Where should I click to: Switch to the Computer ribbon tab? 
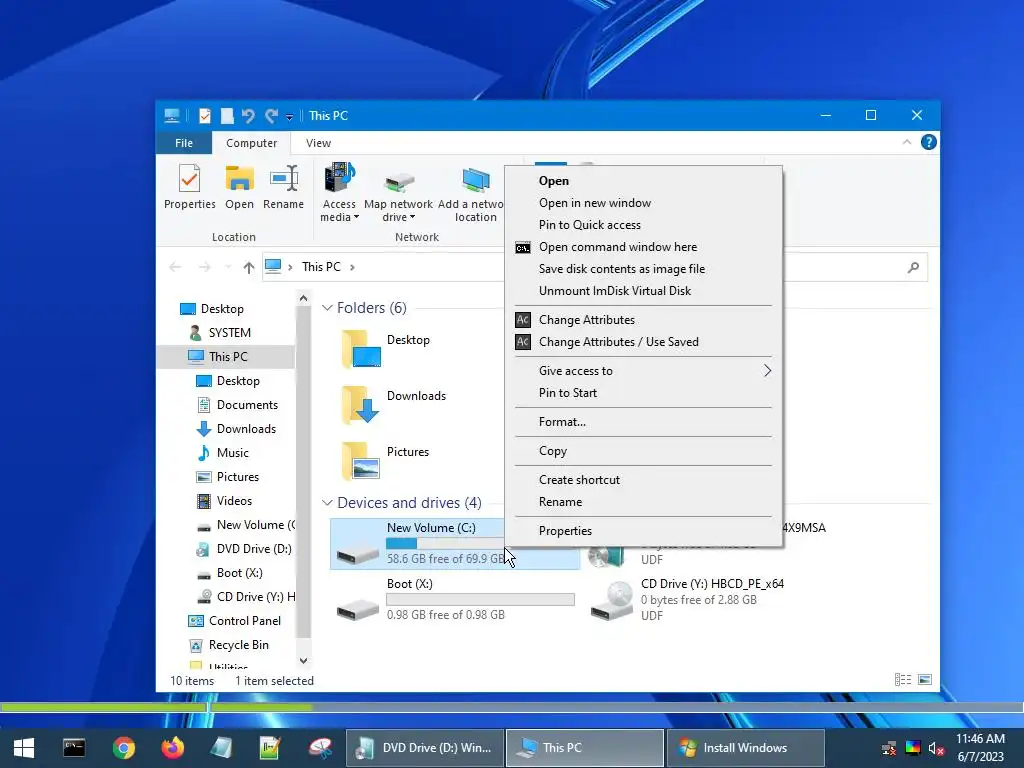[x=251, y=142]
